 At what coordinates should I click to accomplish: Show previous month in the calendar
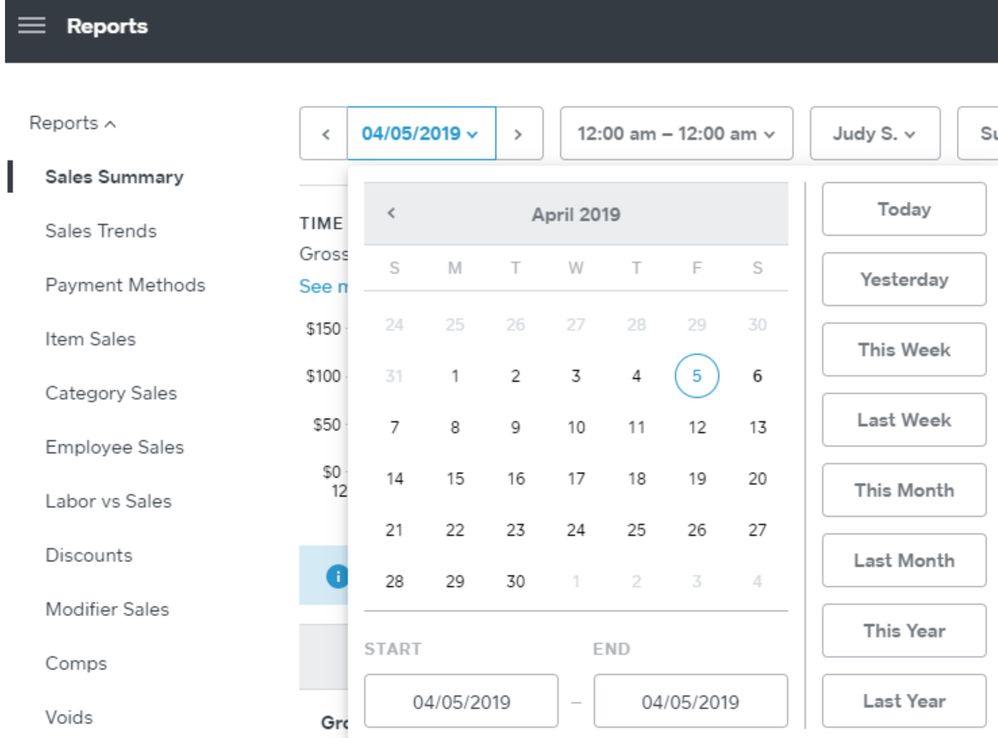(392, 213)
